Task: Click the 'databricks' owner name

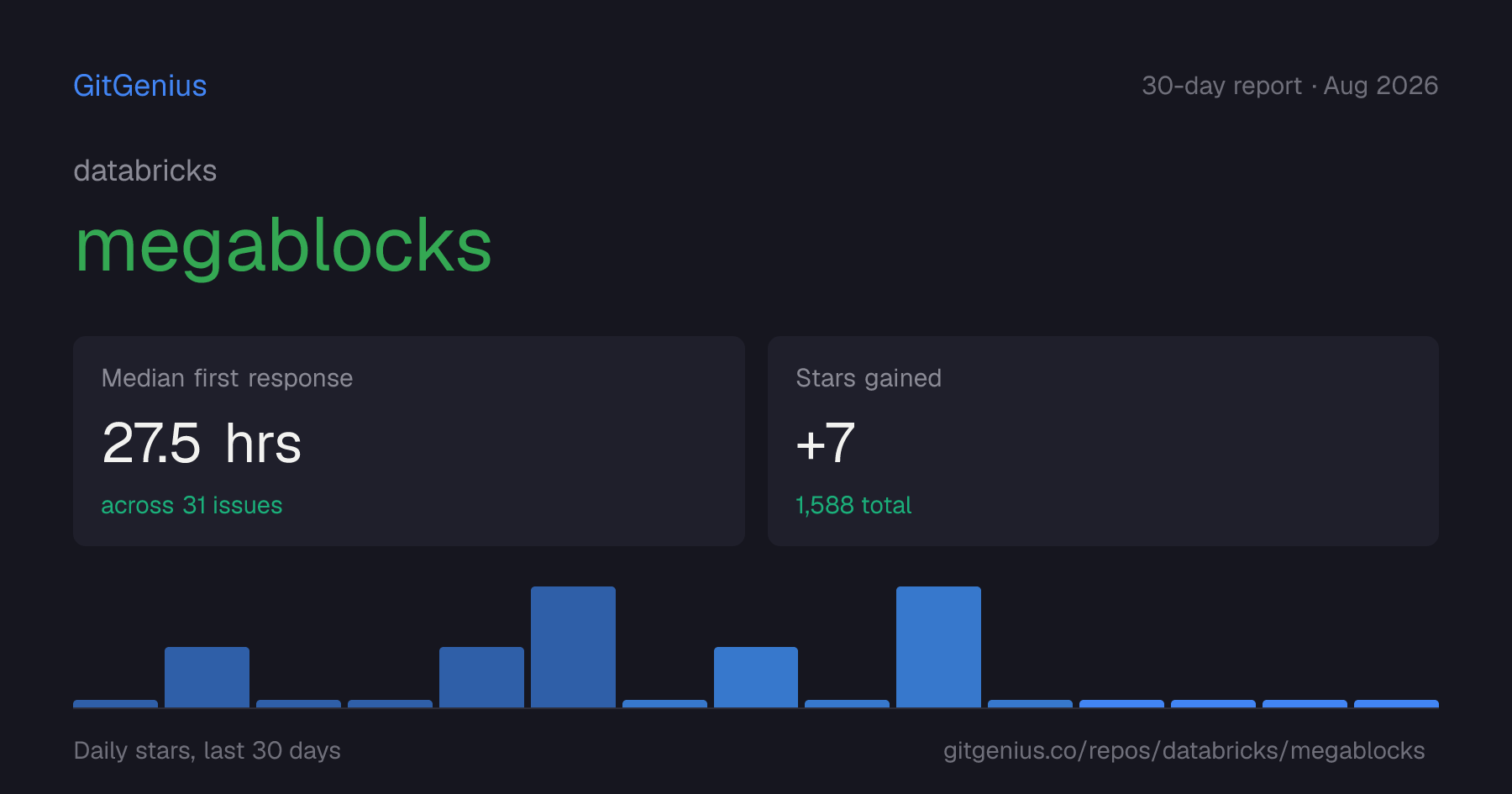Action: tap(145, 171)
